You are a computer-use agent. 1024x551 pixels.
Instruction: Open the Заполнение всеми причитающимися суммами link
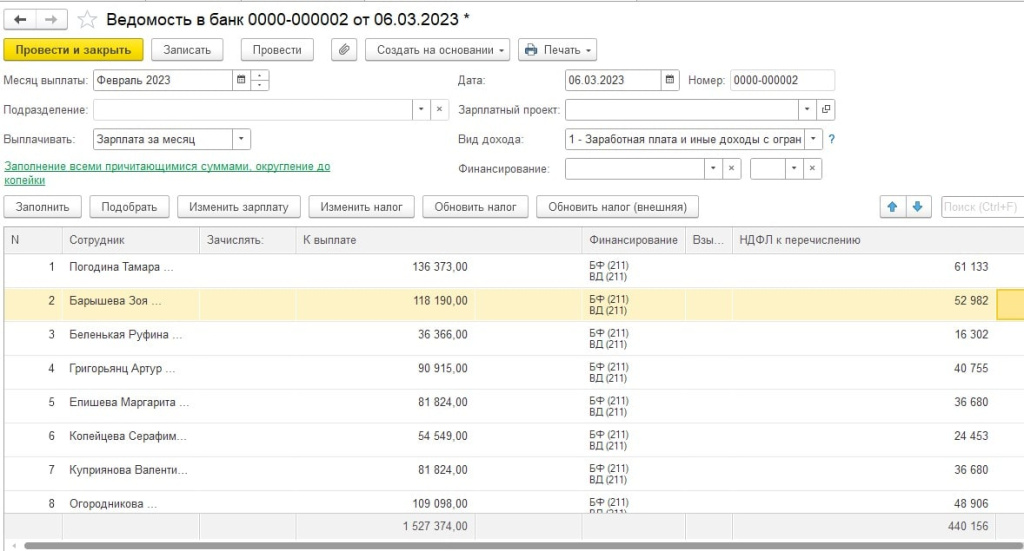[167, 173]
